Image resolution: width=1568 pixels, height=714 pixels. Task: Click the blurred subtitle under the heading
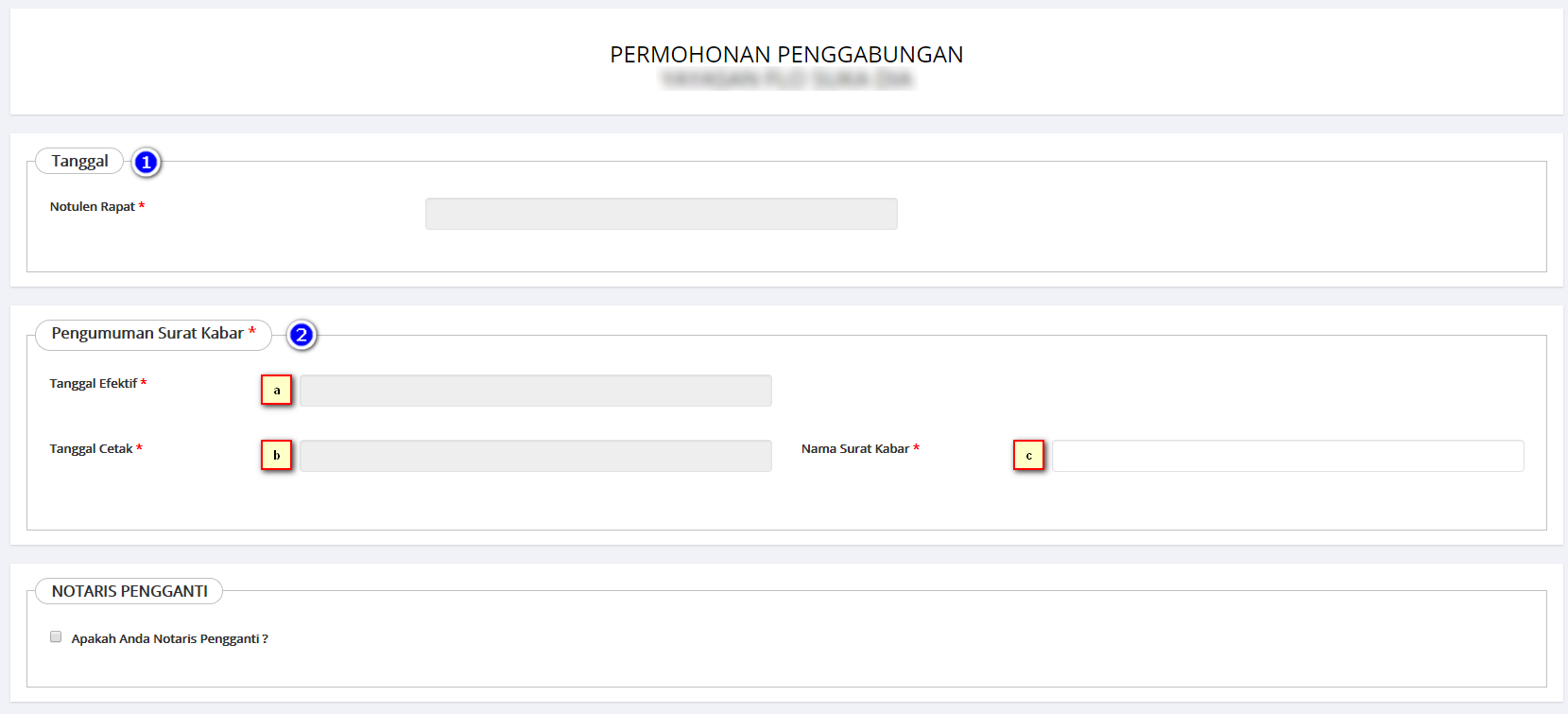pos(786,79)
